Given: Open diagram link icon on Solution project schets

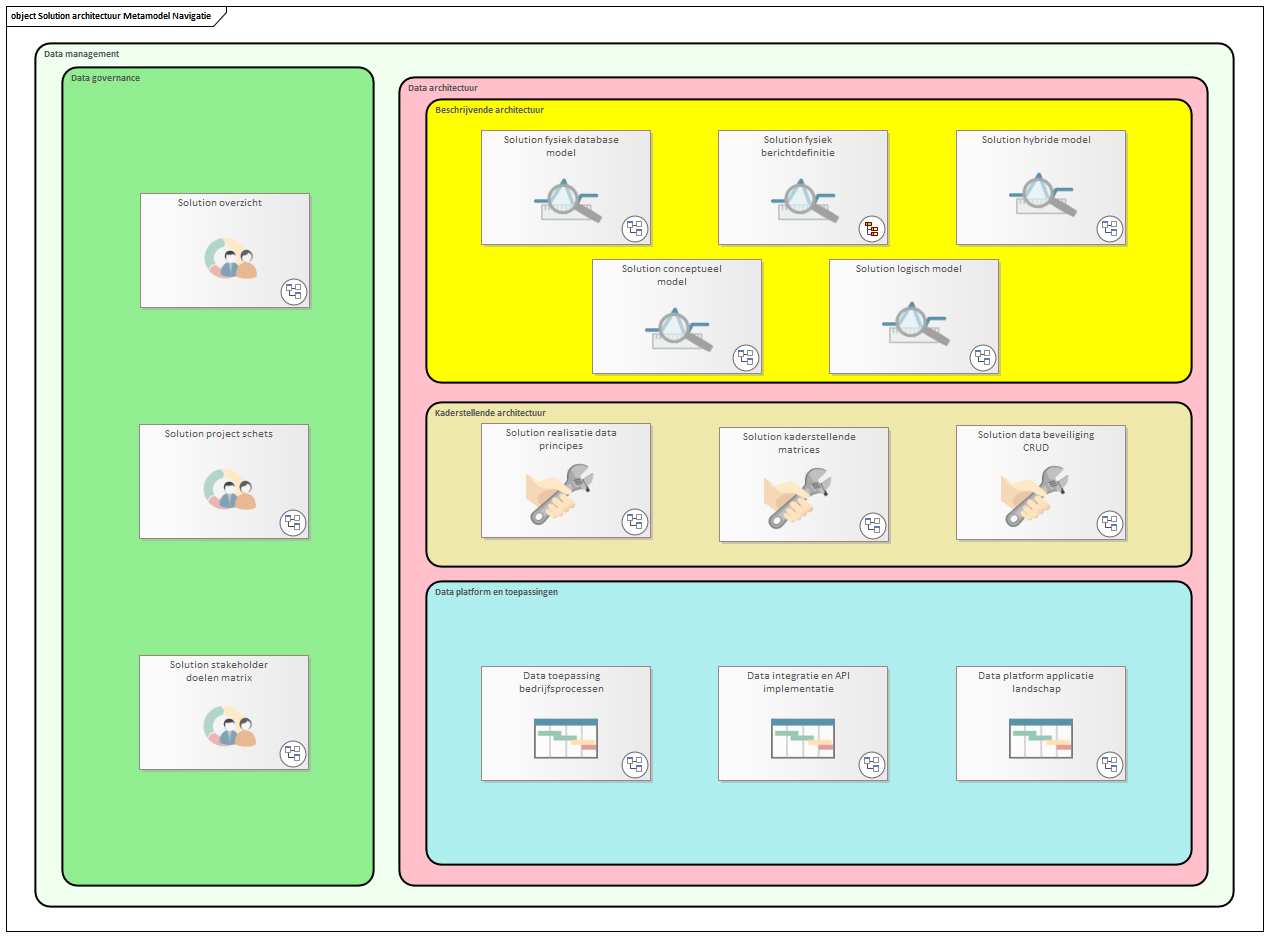Looking at the screenshot, I should coord(293,523).
